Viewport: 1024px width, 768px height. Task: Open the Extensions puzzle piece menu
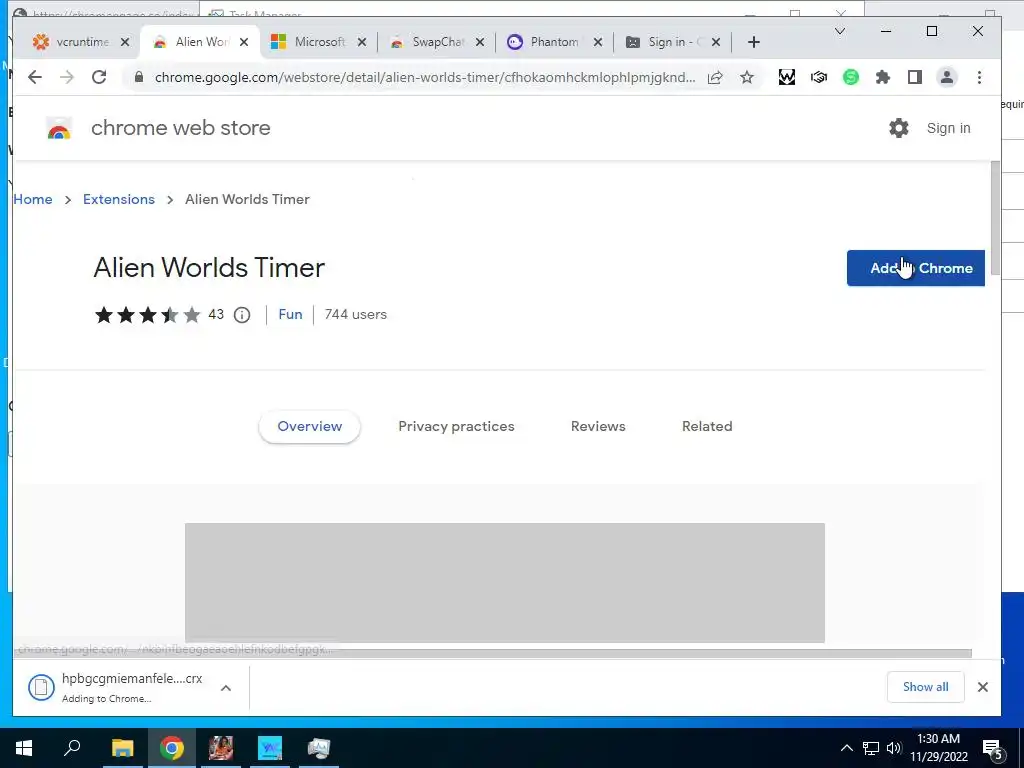pyautogui.click(x=883, y=77)
